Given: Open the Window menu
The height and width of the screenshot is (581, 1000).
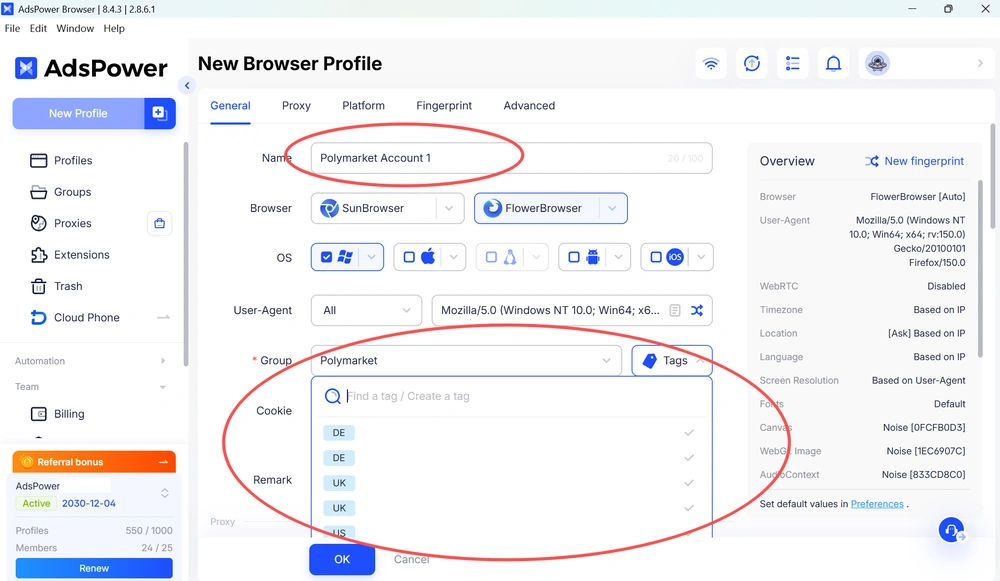Looking at the screenshot, I should click(x=75, y=28).
